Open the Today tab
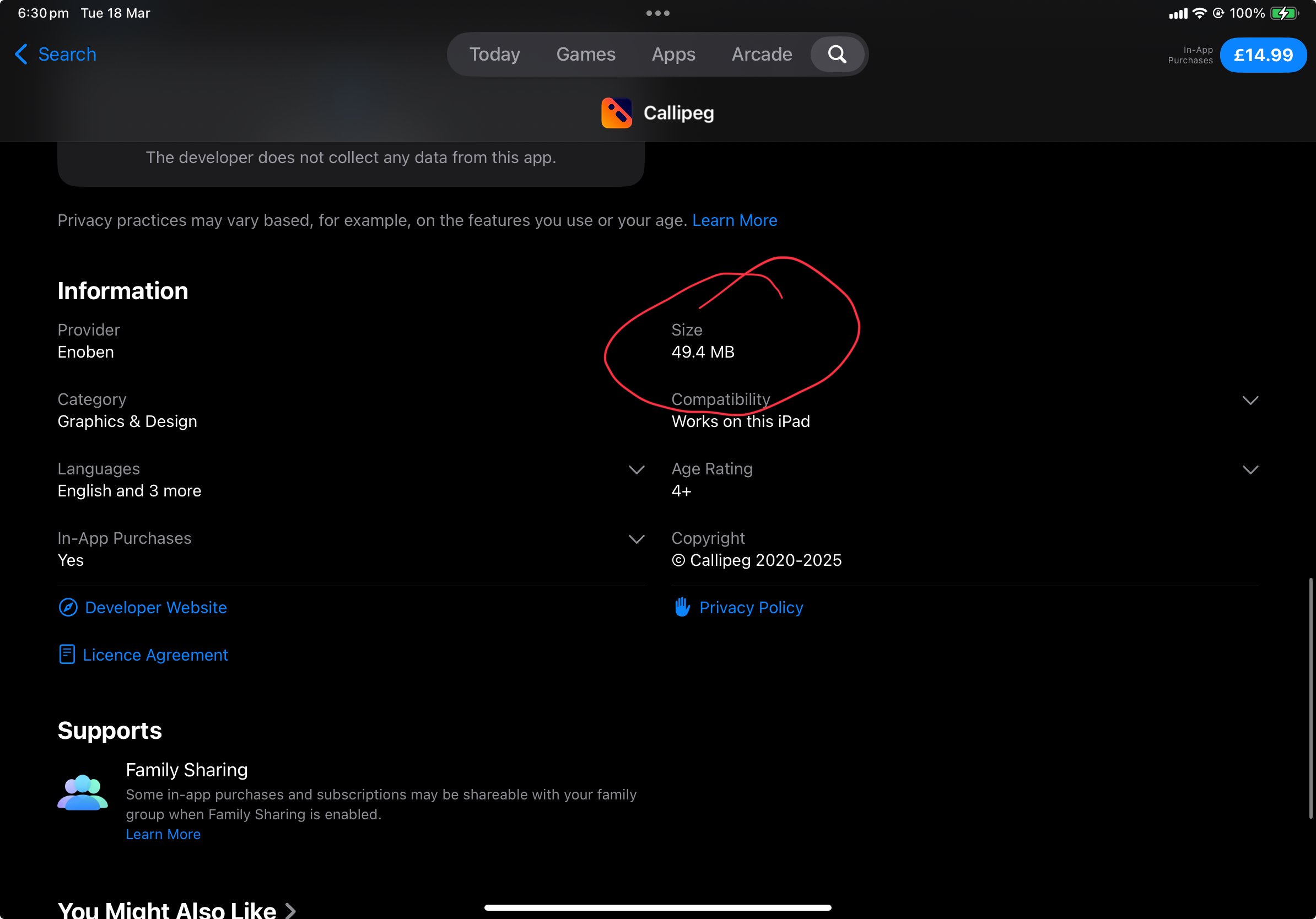Screen dimensions: 1316x919 (x=495, y=55)
